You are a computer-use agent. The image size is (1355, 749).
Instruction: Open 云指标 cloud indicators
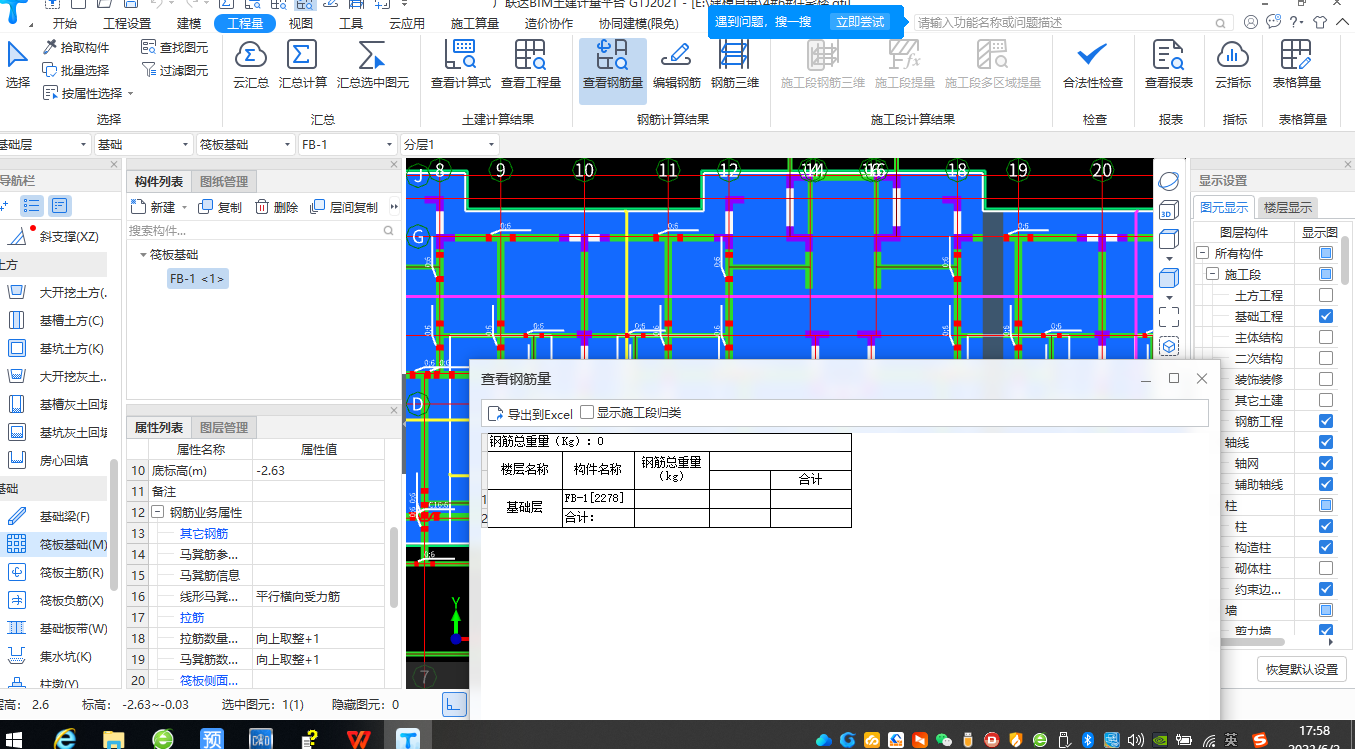[1233, 65]
